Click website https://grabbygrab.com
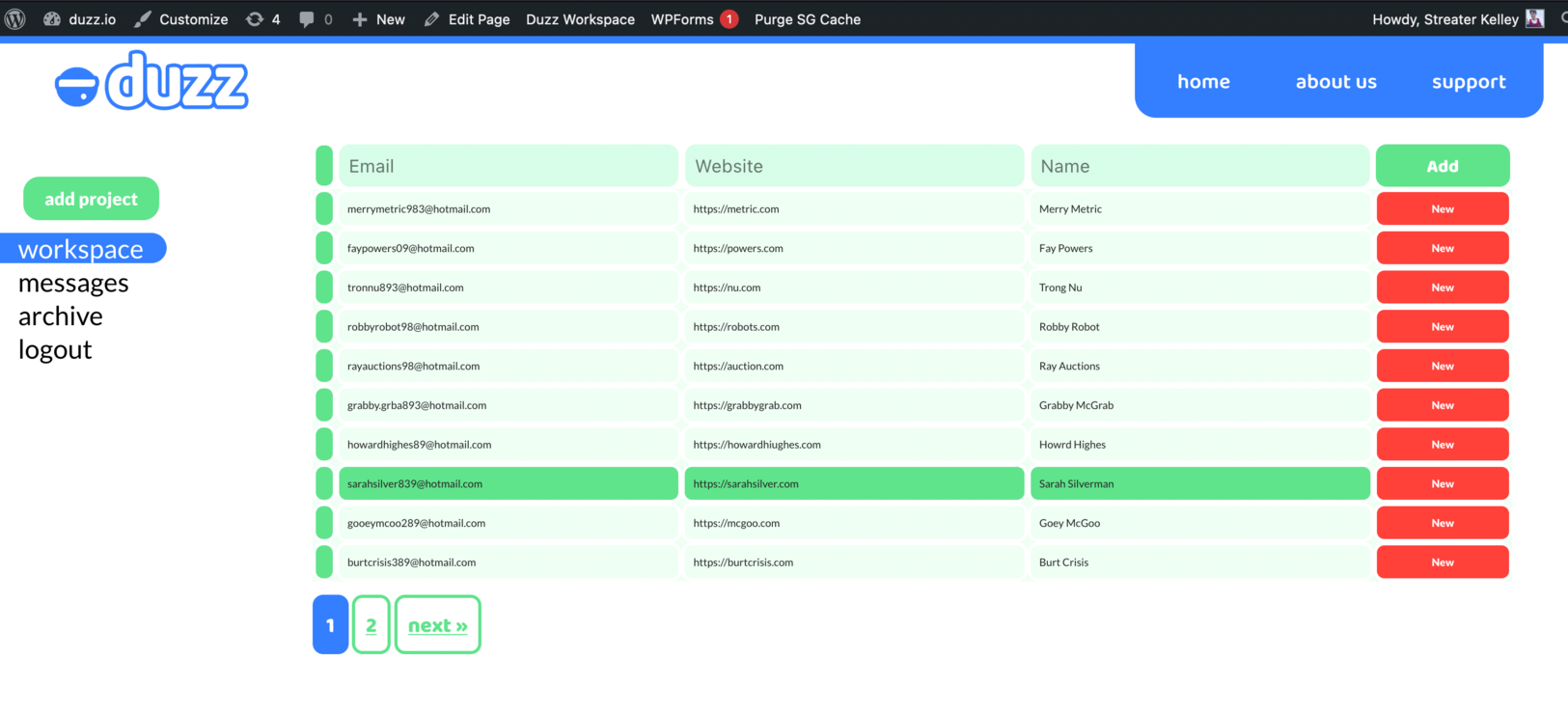Viewport: 1568px width, 712px height. (x=748, y=405)
